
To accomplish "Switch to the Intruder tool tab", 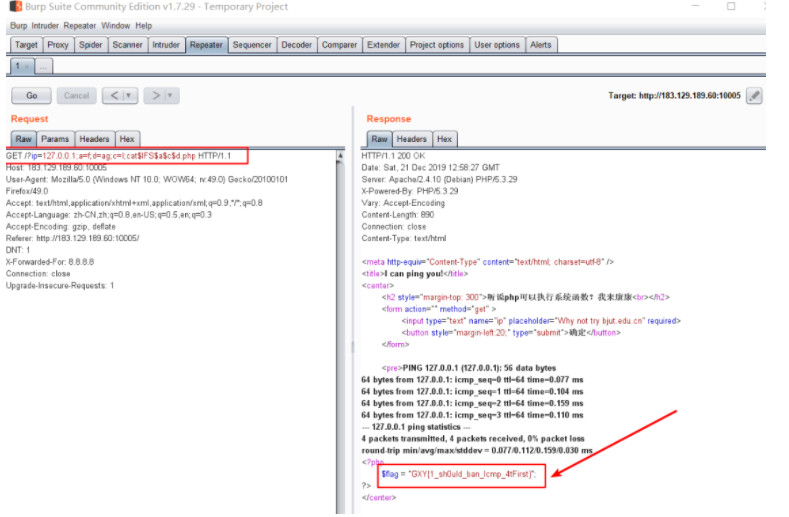I will [166, 45].
